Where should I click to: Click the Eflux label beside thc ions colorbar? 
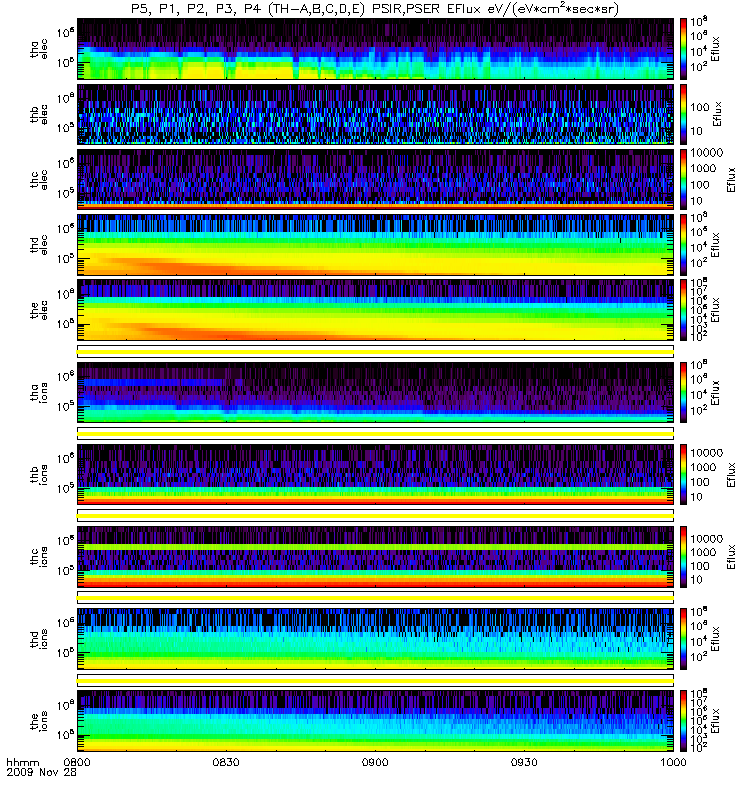(x=732, y=557)
